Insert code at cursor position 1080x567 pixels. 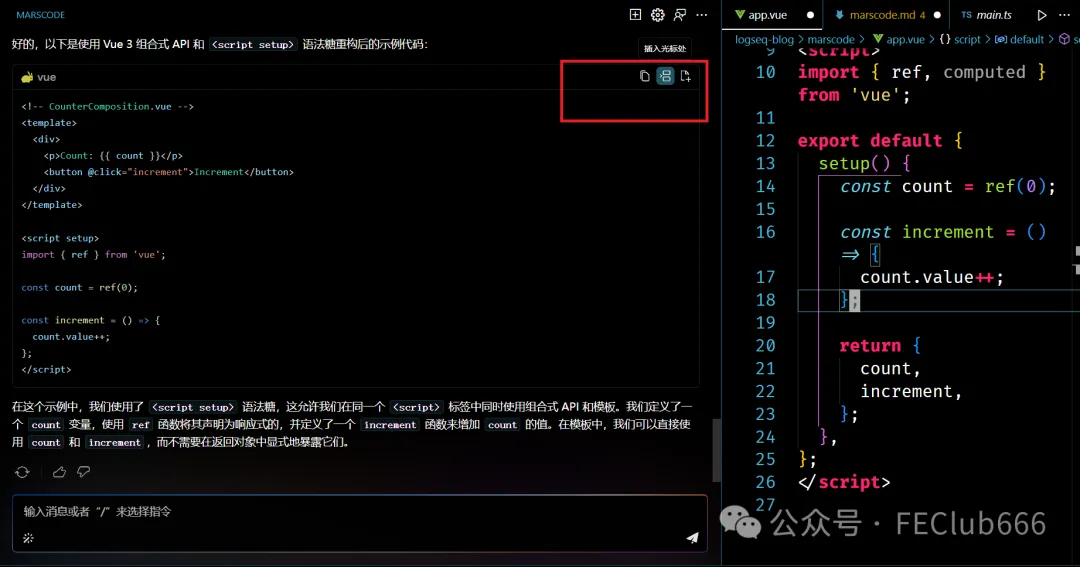[x=665, y=76]
